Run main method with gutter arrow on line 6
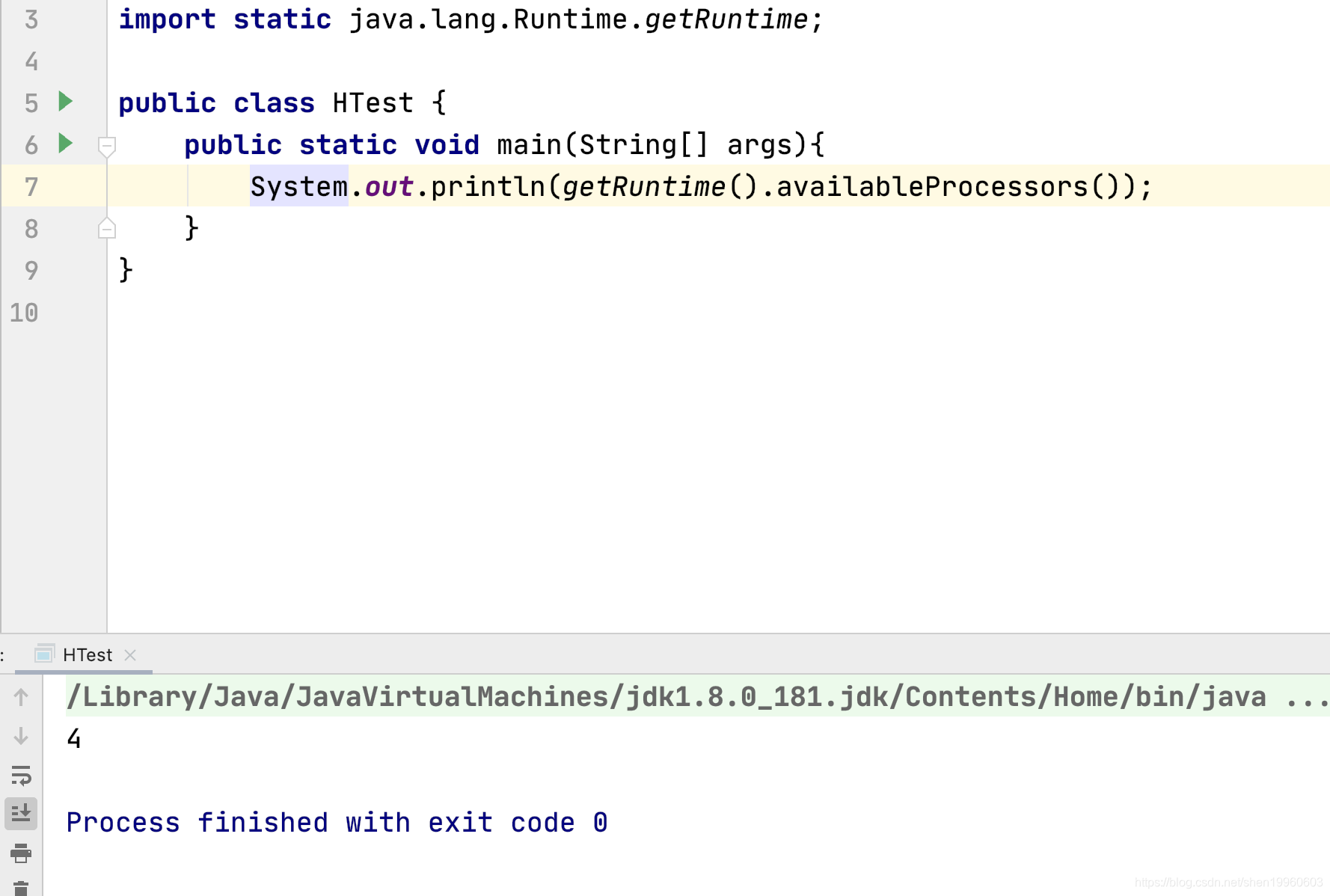1330x896 pixels. tap(66, 144)
